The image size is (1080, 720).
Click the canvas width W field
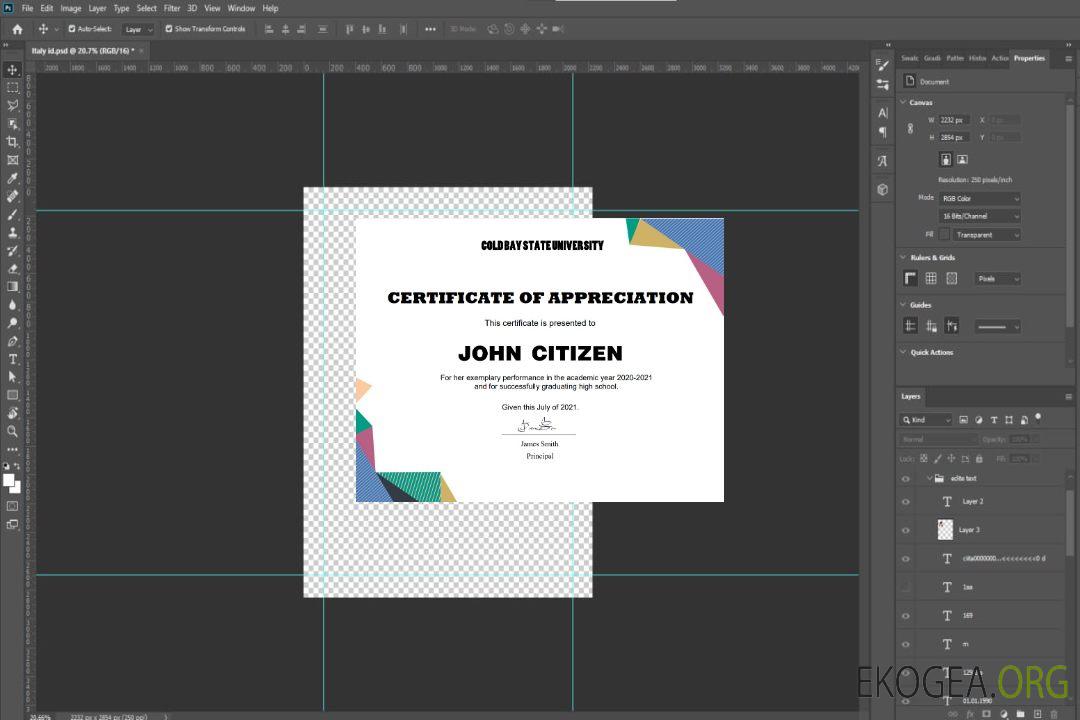coord(955,120)
